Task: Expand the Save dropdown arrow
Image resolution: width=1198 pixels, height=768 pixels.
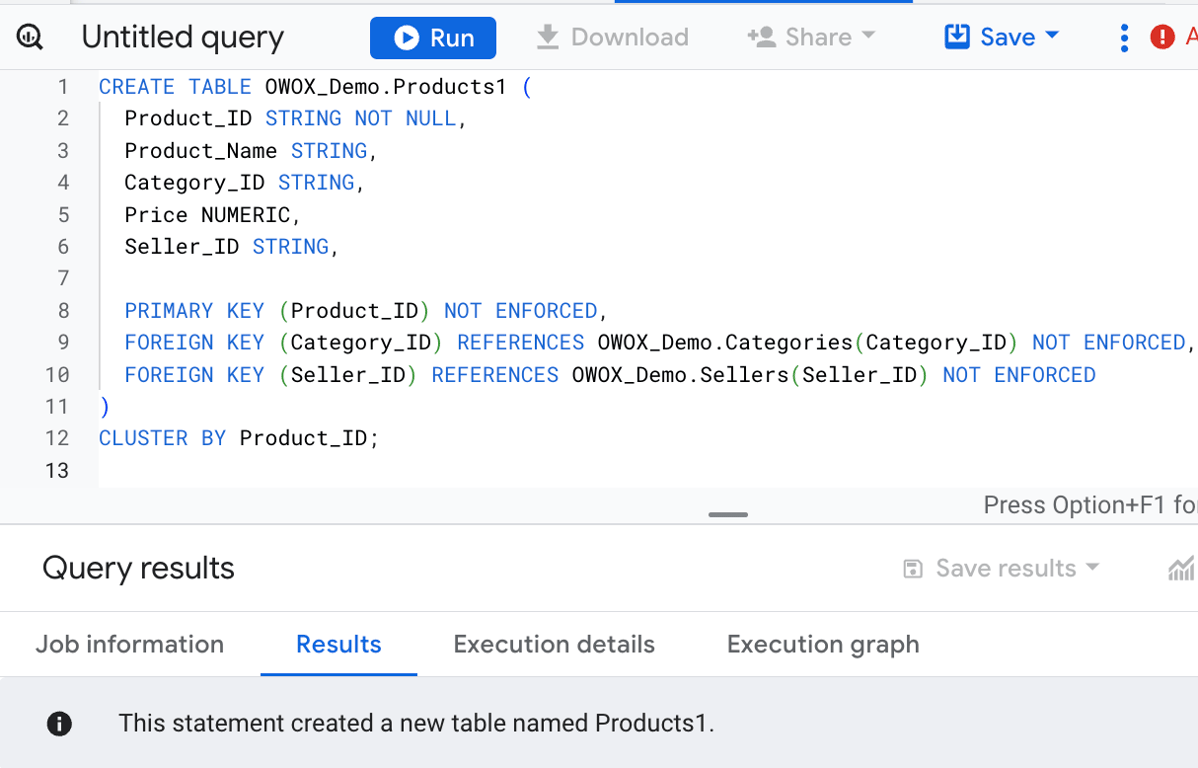Action: click(1052, 35)
